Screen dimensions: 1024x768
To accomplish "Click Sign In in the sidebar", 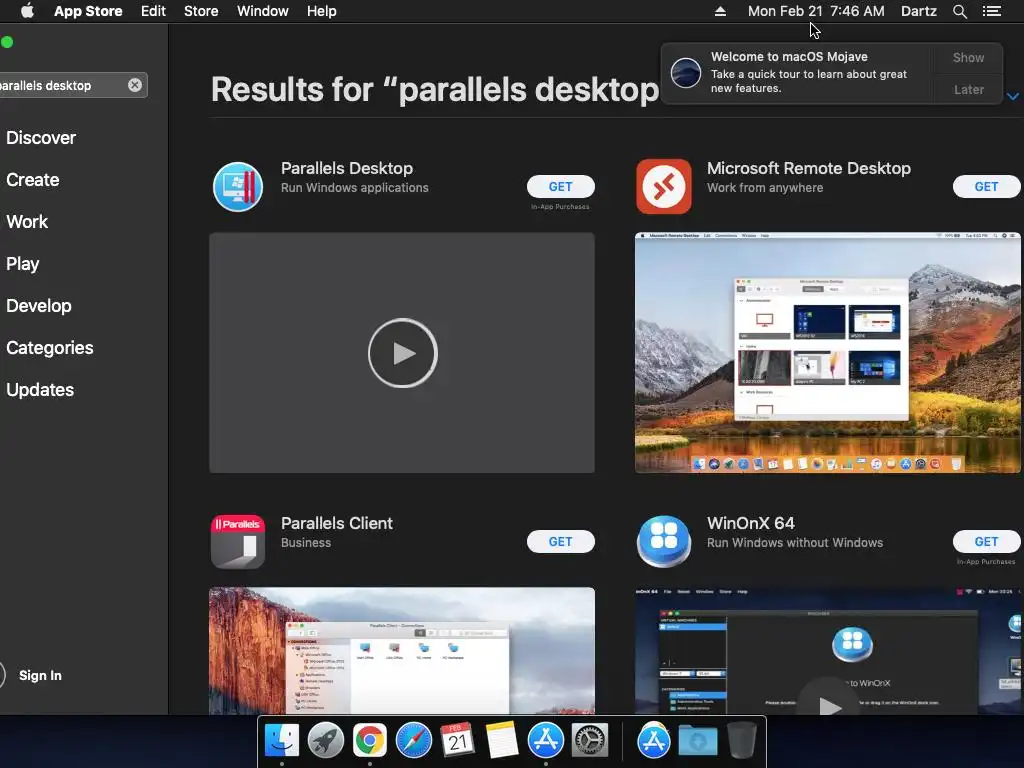I will [40, 675].
